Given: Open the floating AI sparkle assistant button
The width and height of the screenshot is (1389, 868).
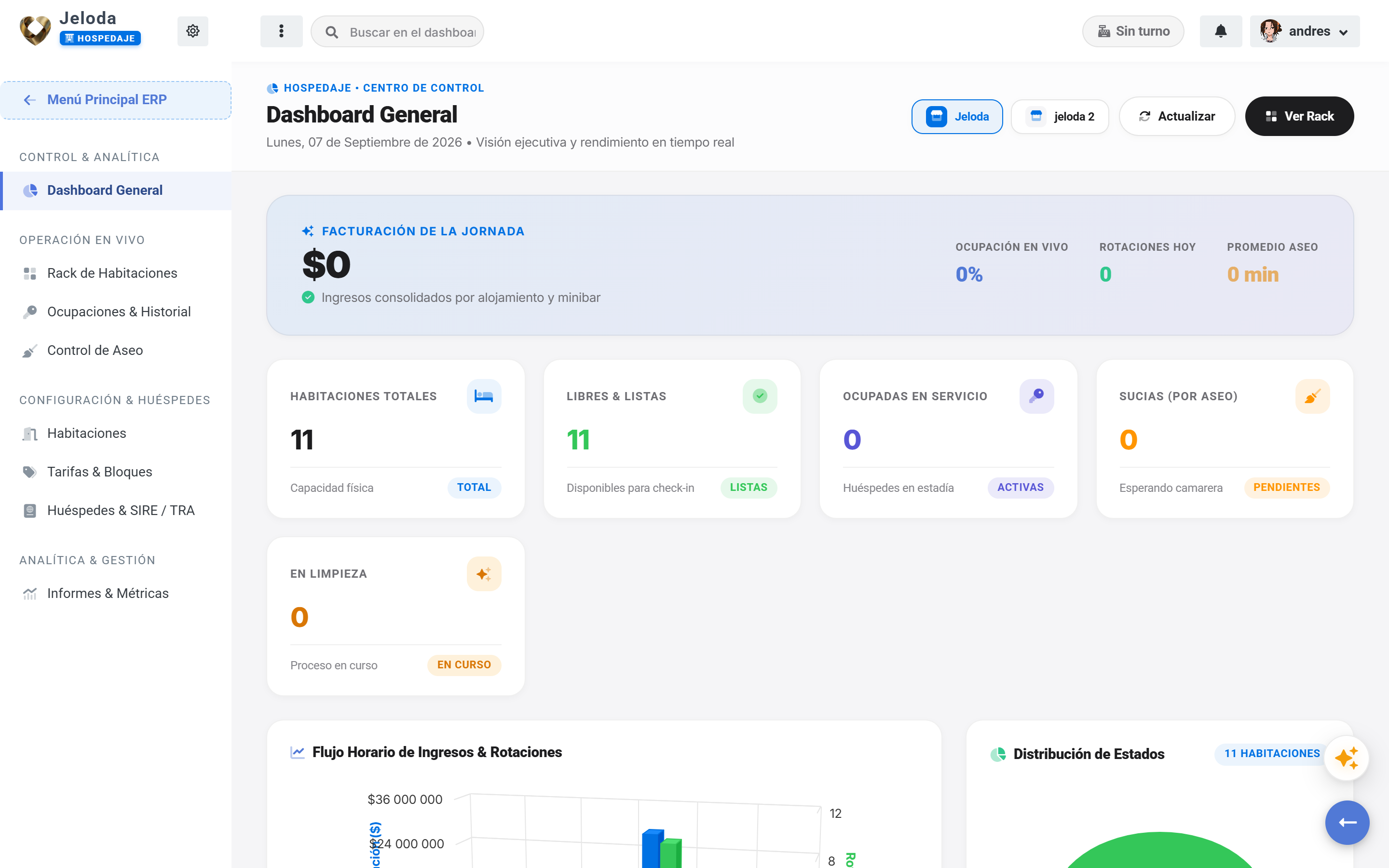Looking at the screenshot, I should click(x=1347, y=759).
